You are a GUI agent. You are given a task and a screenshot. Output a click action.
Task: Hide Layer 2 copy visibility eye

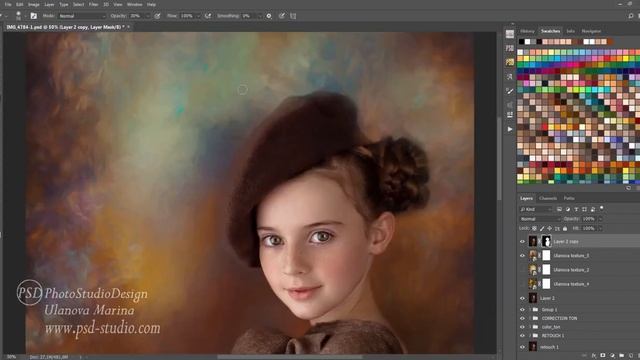pos(522,242)
